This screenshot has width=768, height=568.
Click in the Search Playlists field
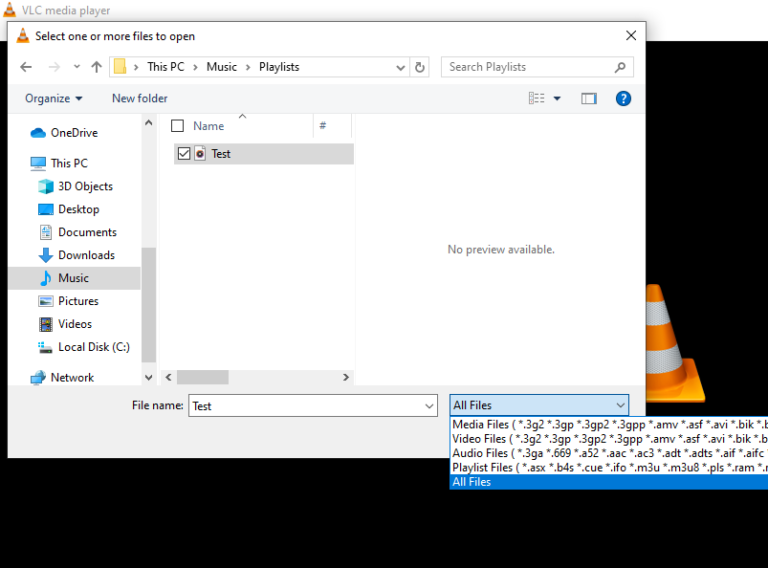coord(528,67)
